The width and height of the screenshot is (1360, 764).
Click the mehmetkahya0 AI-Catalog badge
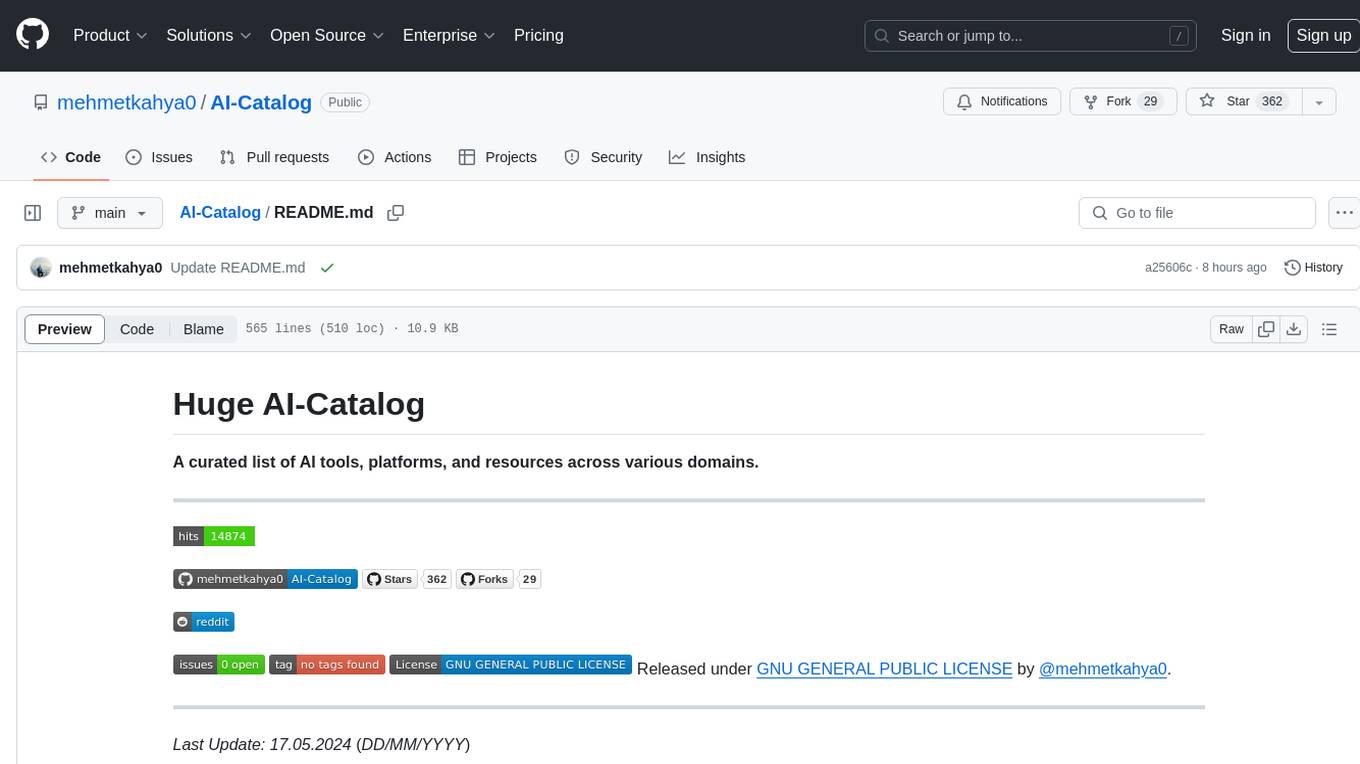point(265,579)
